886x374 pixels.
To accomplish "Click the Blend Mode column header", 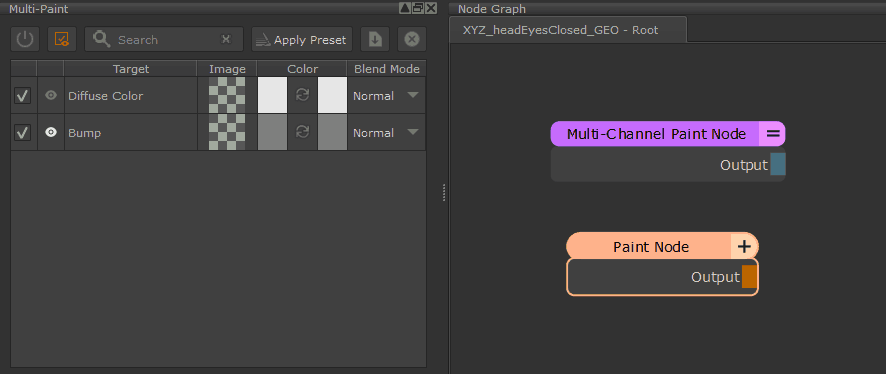I will [386, 69].
